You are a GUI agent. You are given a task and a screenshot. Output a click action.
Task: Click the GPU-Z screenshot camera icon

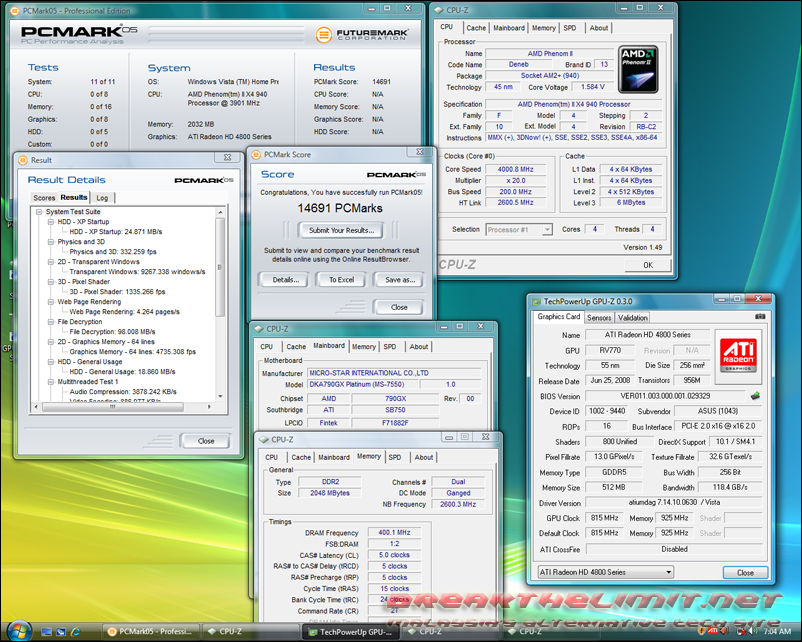[x=760, y=317]
